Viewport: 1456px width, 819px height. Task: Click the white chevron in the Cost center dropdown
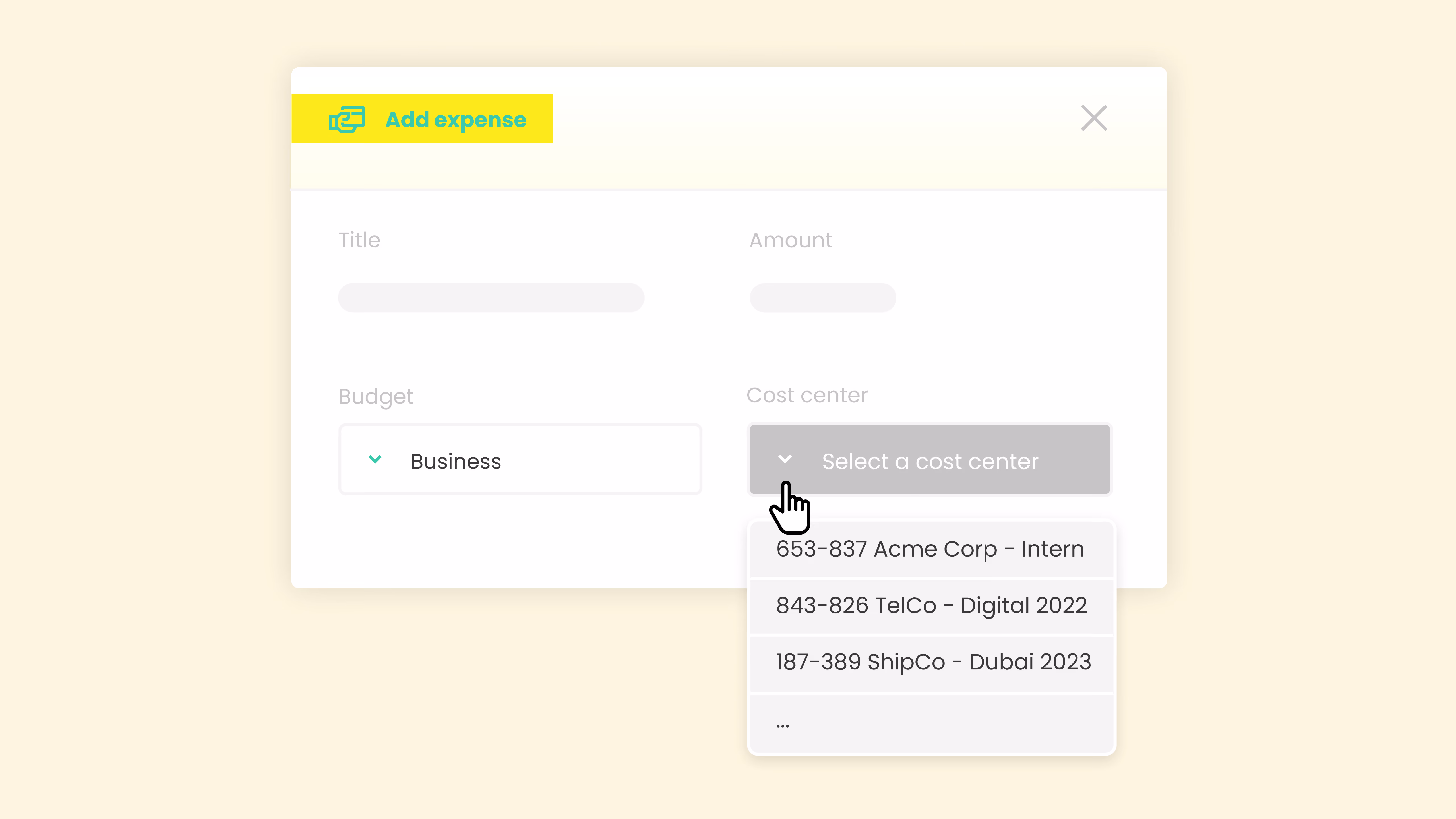785,459
